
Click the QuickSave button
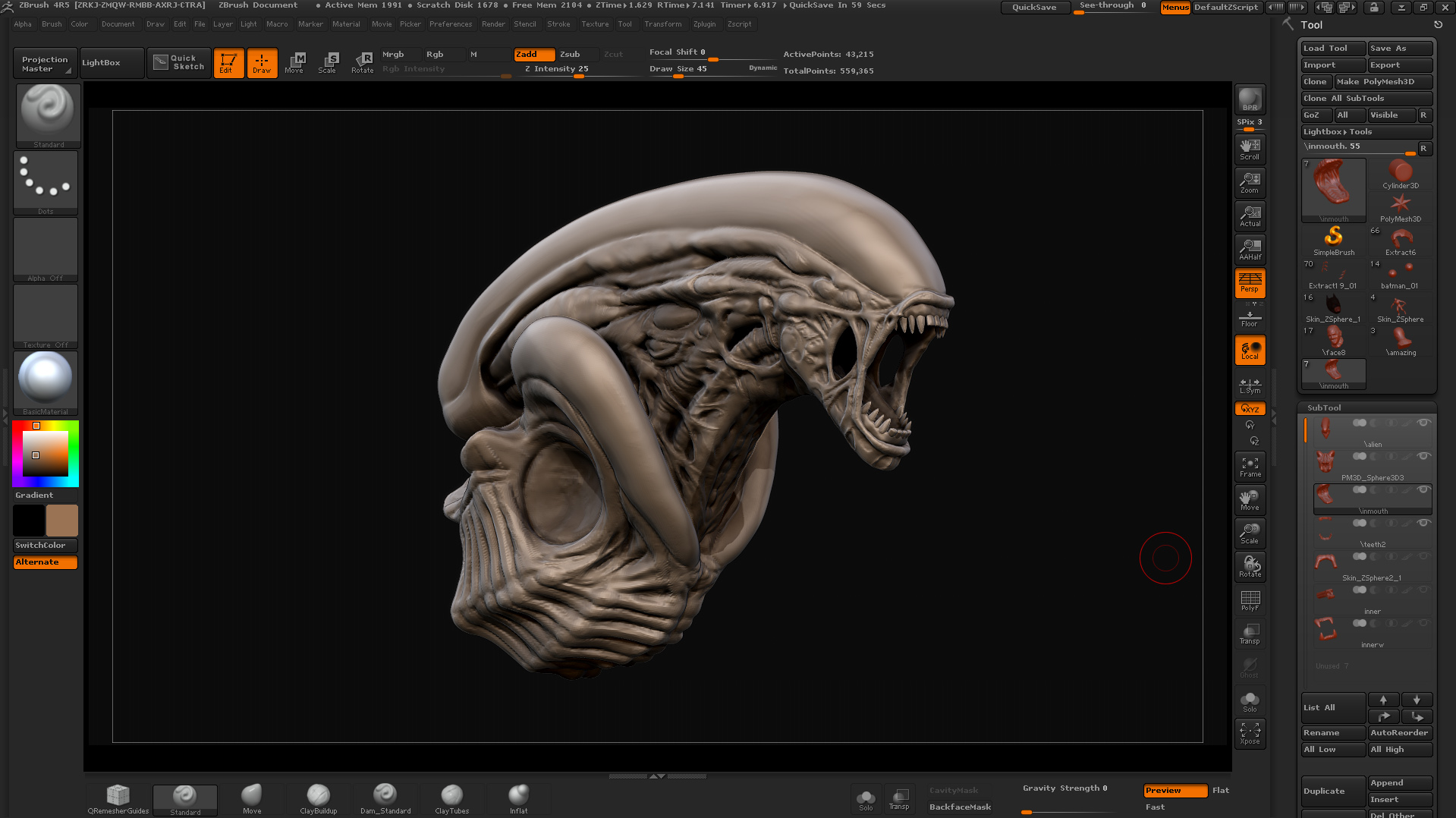[1035, 8]
